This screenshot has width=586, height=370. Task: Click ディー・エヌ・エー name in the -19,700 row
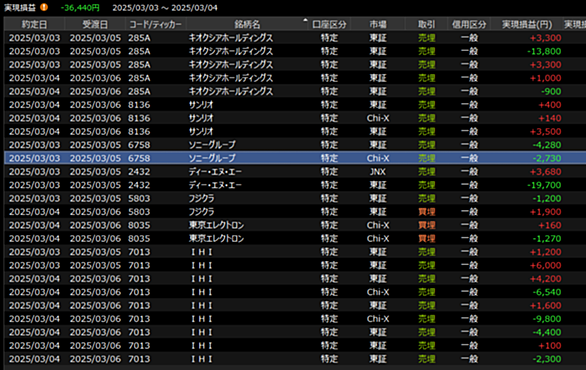pyautogui.click(x=215, y=185)
